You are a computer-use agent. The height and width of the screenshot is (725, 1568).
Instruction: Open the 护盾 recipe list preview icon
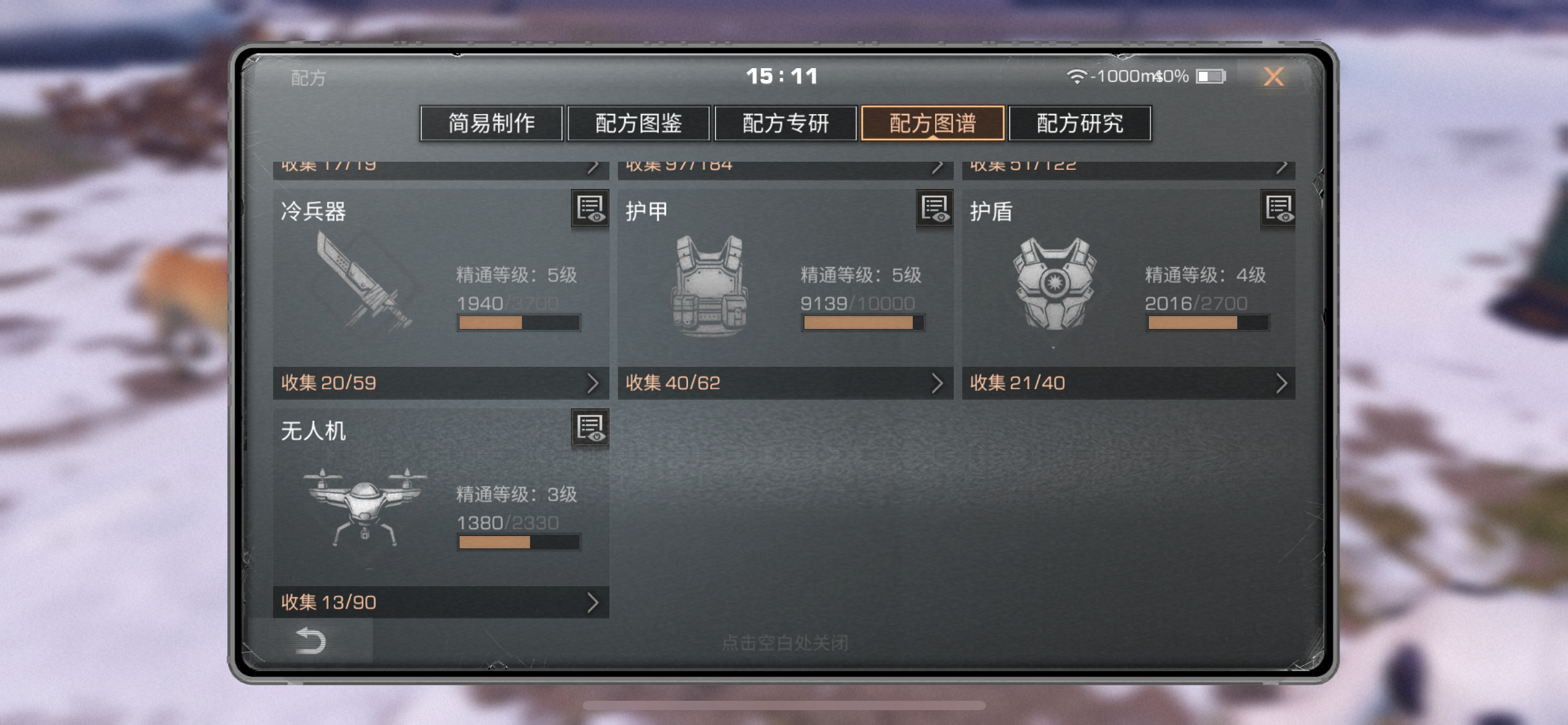coord(1278,209)
